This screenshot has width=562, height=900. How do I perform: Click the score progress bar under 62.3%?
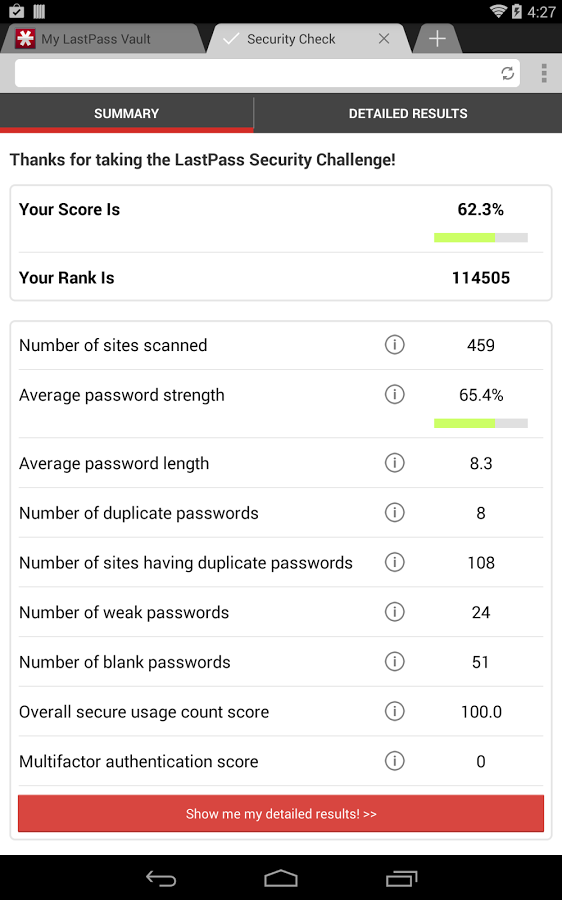(x=480, y=238)
